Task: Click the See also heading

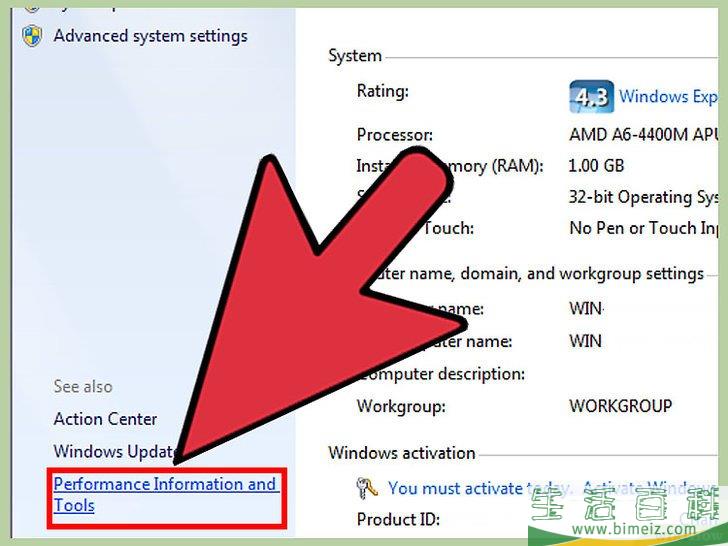Action: pyautogui.click(x=83, y=387)
